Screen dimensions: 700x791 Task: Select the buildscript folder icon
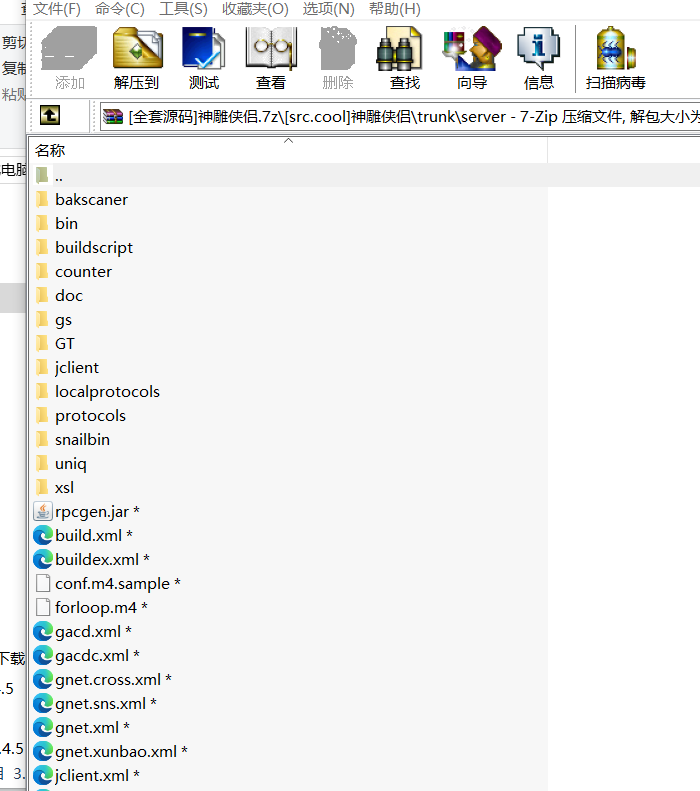click(x=42, y=247)
